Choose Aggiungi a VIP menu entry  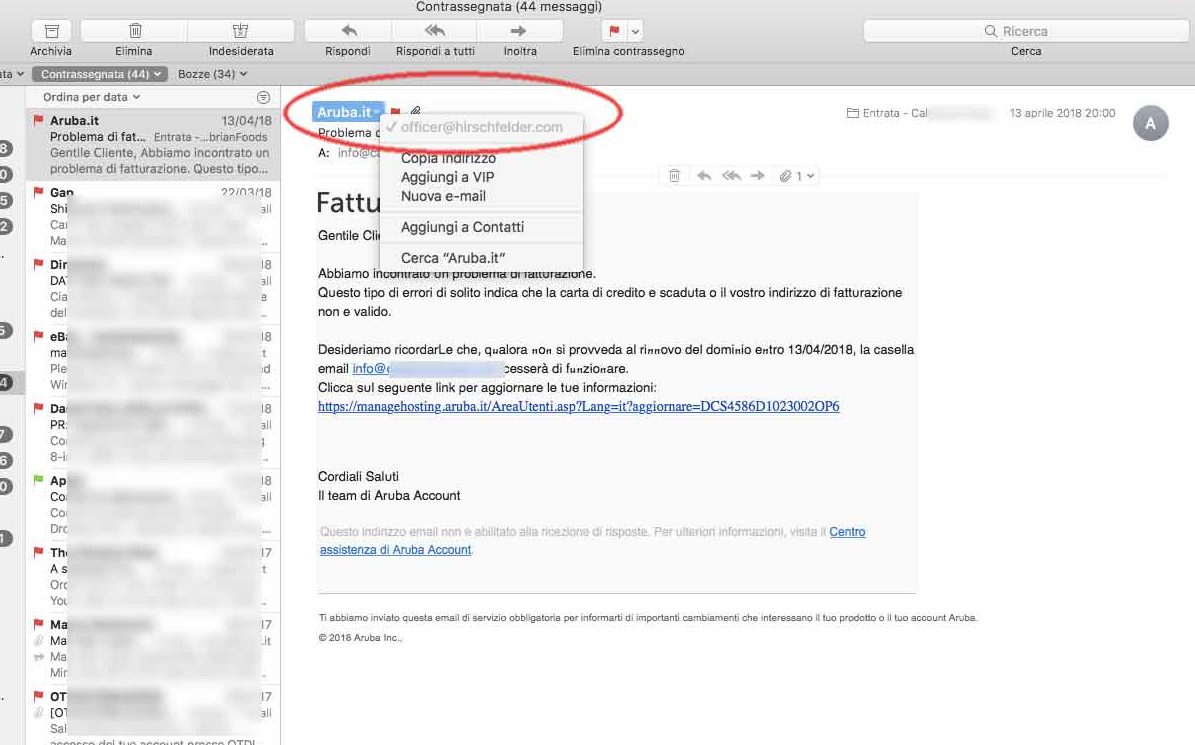pyautogui.click(x=447, y=177)
